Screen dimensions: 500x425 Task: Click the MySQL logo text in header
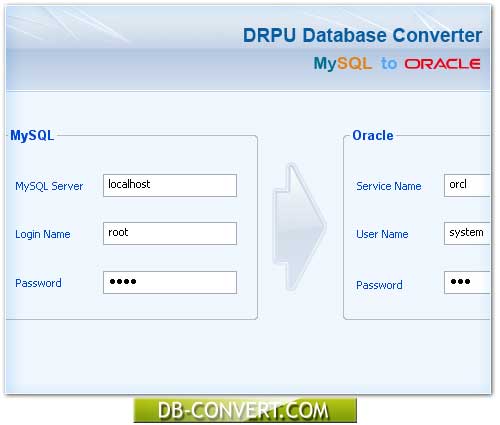tap(343, 63)
